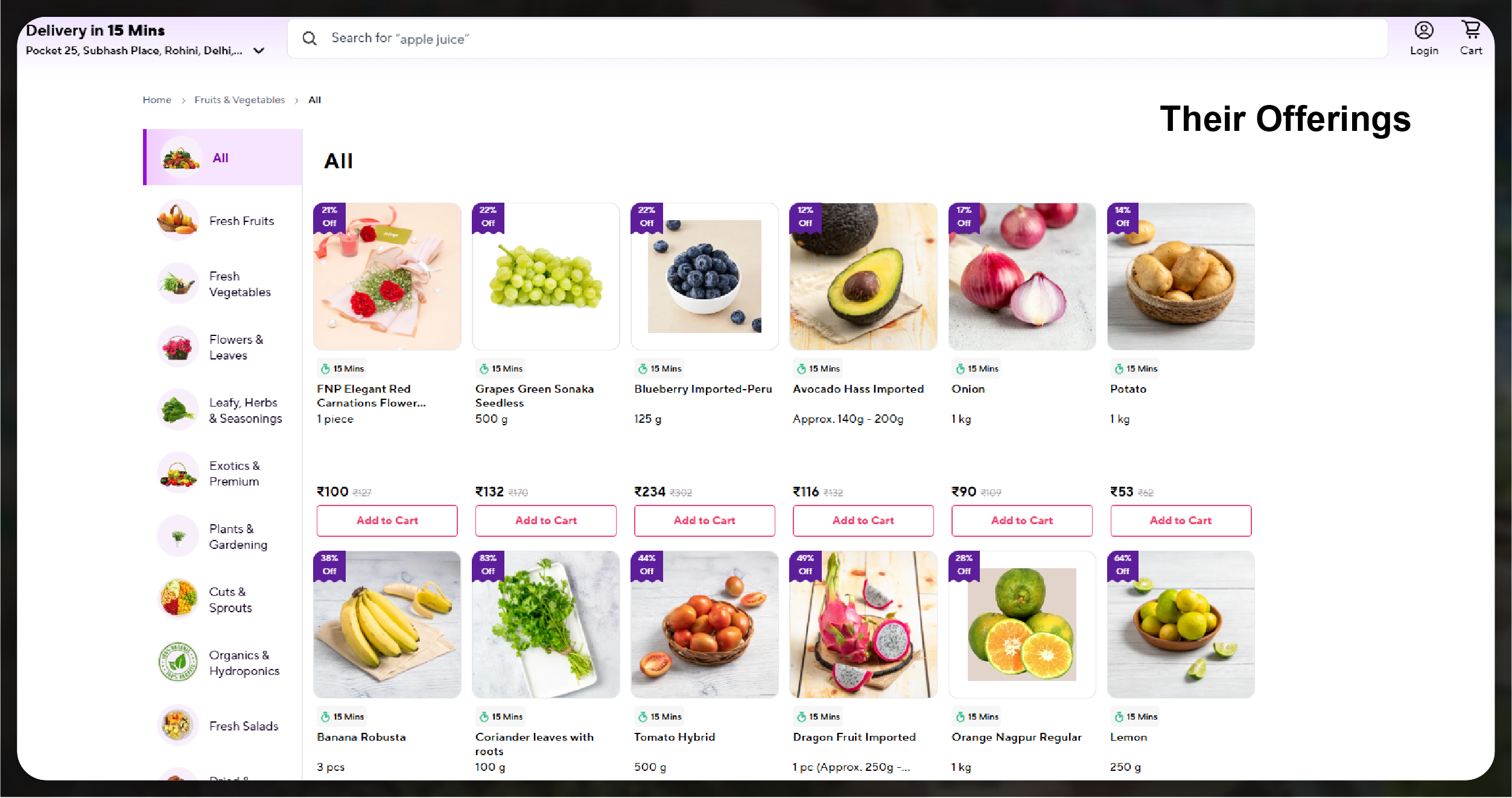Click the Cuts & Sprouts category icon
This screenshot has height=798, width=1512.
coord(178,599)
